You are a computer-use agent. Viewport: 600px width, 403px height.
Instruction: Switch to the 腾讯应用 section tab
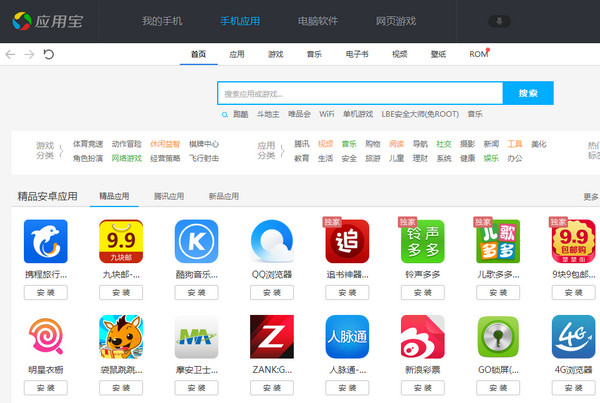(169, 196)
